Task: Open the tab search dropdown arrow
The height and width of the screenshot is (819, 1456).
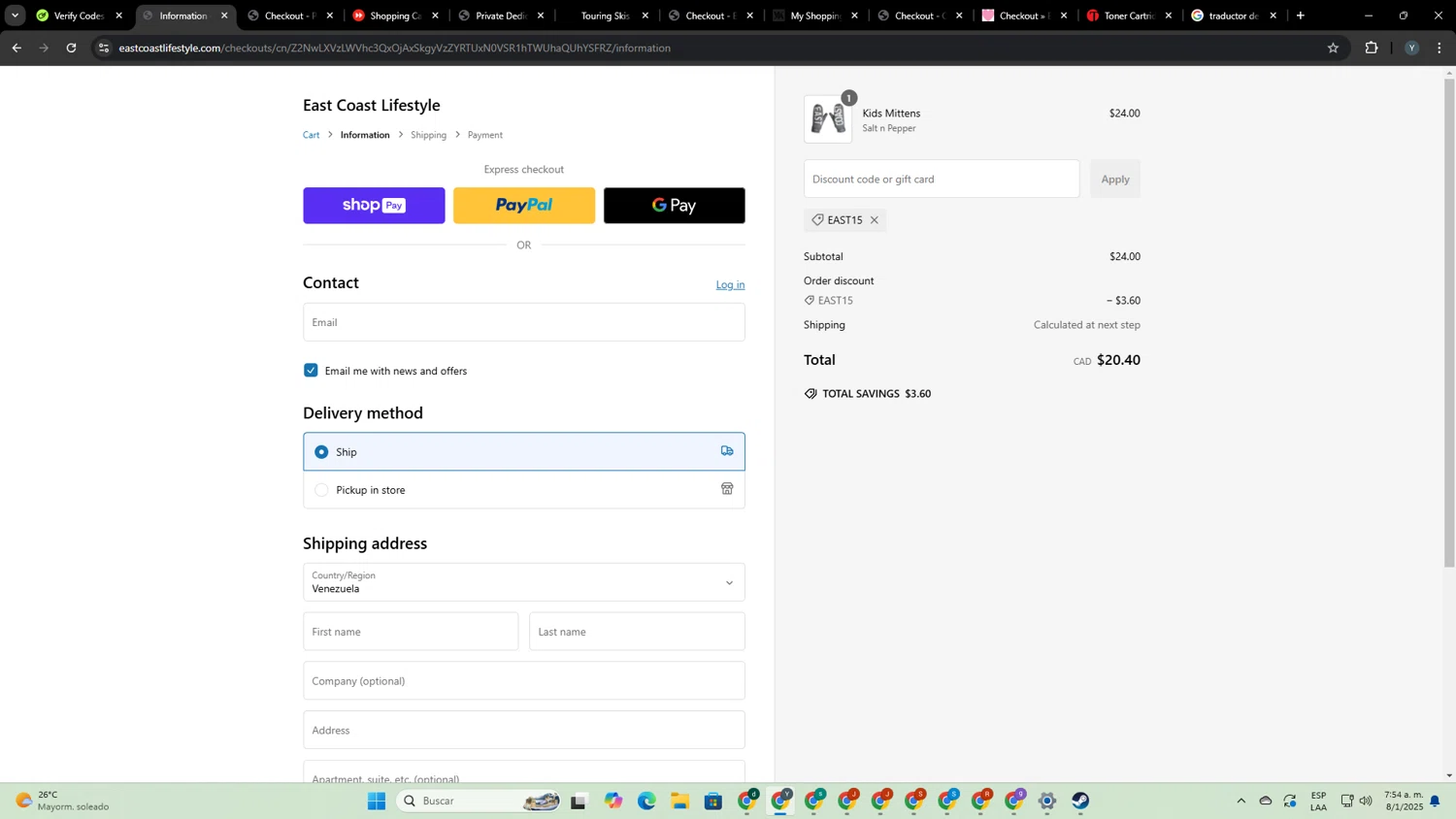Action: 15,16
